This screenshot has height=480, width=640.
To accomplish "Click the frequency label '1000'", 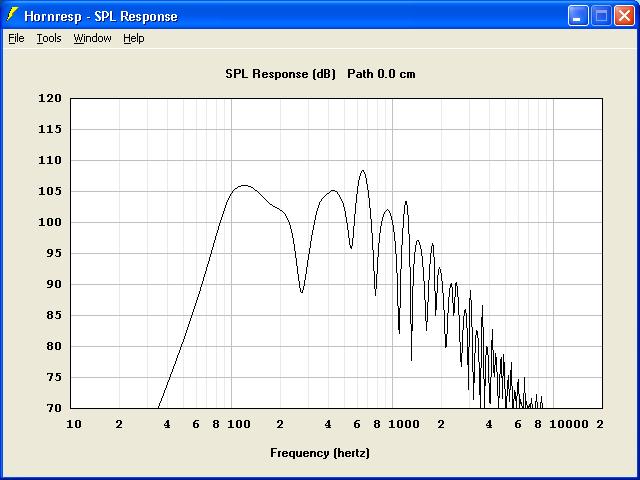I will pyautogui.click(x=404, y=424).
